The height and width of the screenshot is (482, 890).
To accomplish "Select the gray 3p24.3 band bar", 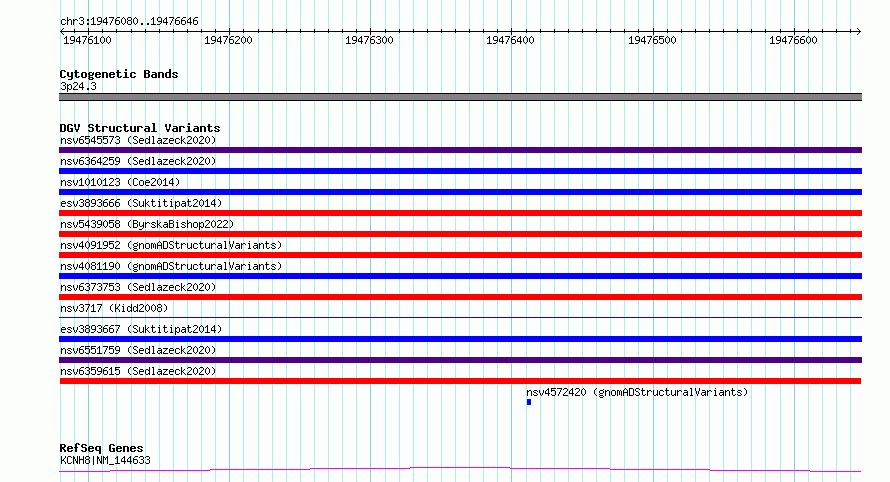I will (460, 97).
